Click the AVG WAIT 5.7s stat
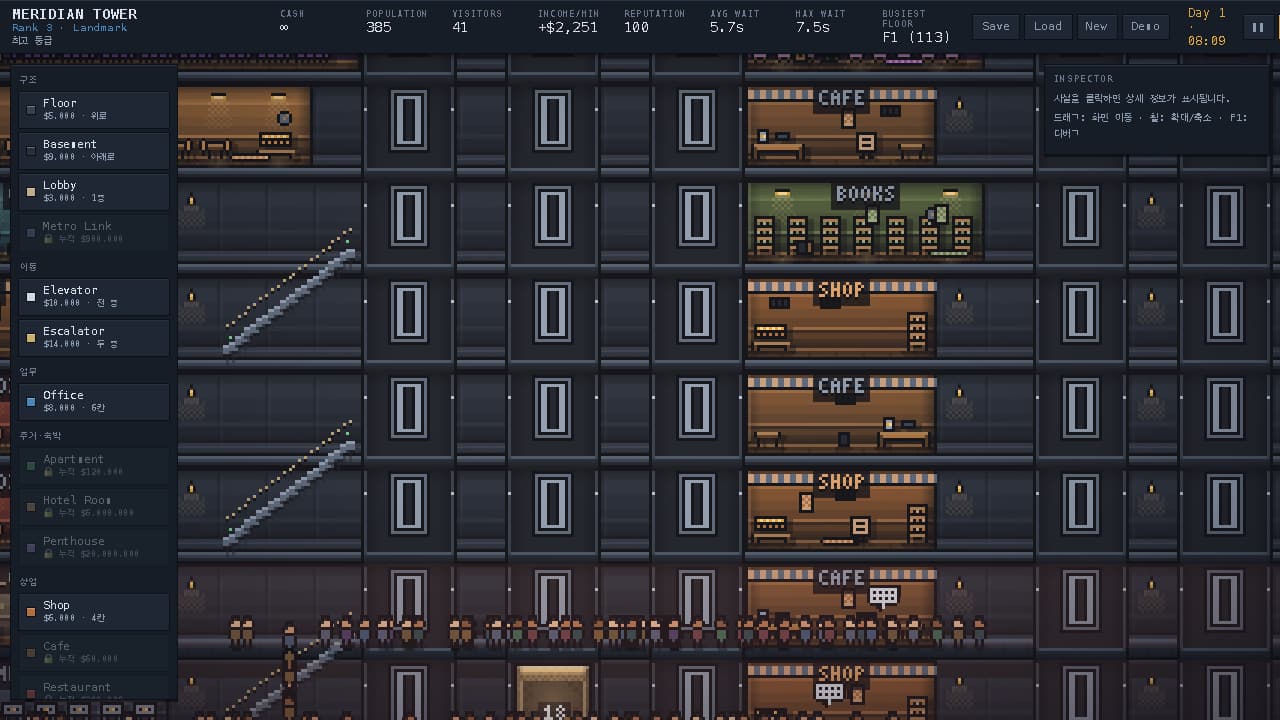 (x=735, y=22)
